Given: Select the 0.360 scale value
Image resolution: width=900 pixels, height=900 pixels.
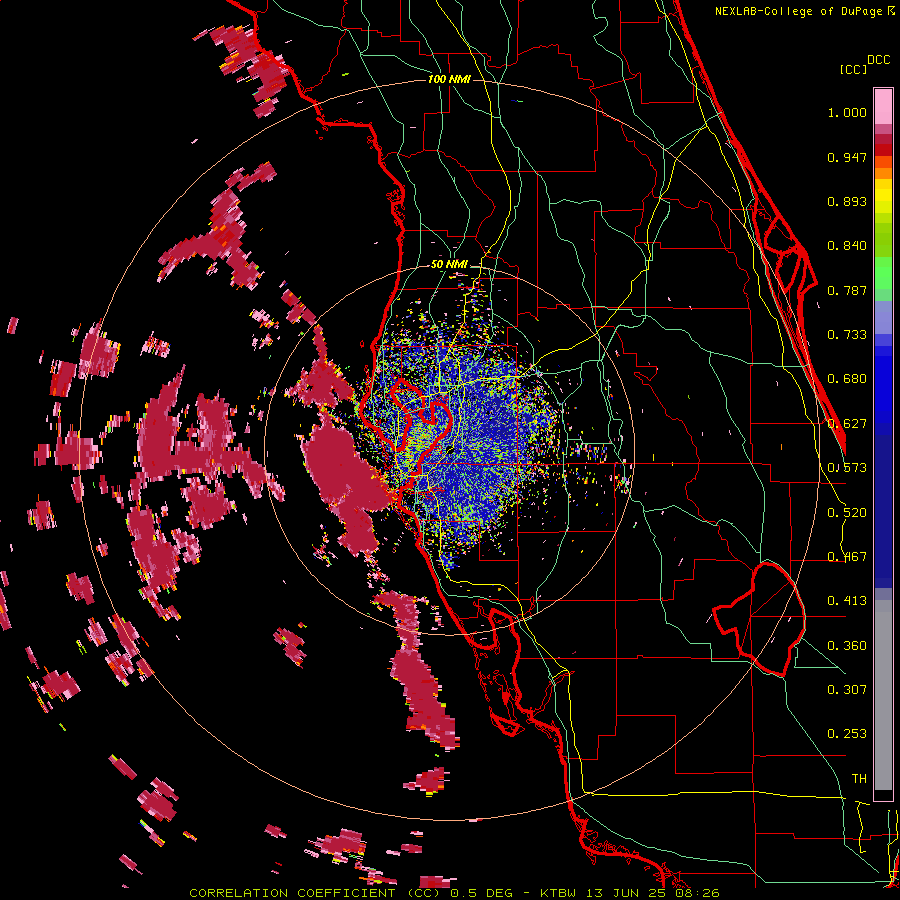Looking at the screenshot, I should [847, 646].
